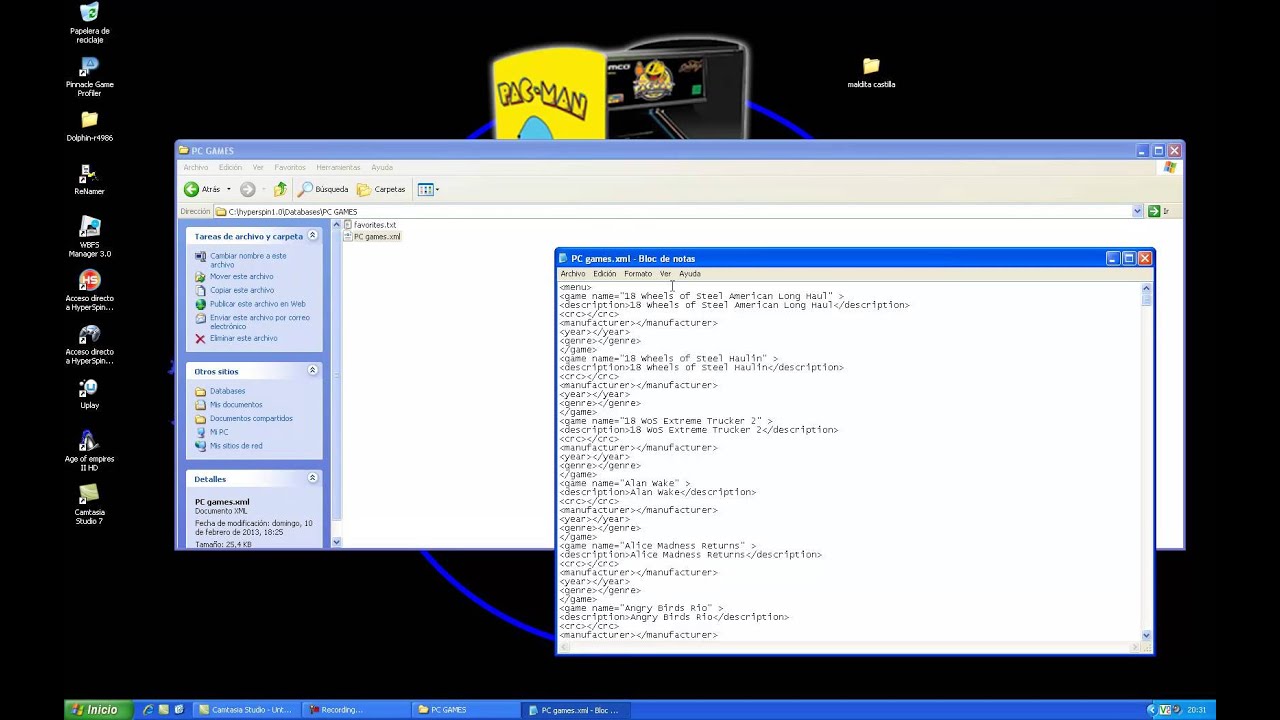Switch to PC GAMES taskbar button
1280x720 pixels.
(466, 710)
